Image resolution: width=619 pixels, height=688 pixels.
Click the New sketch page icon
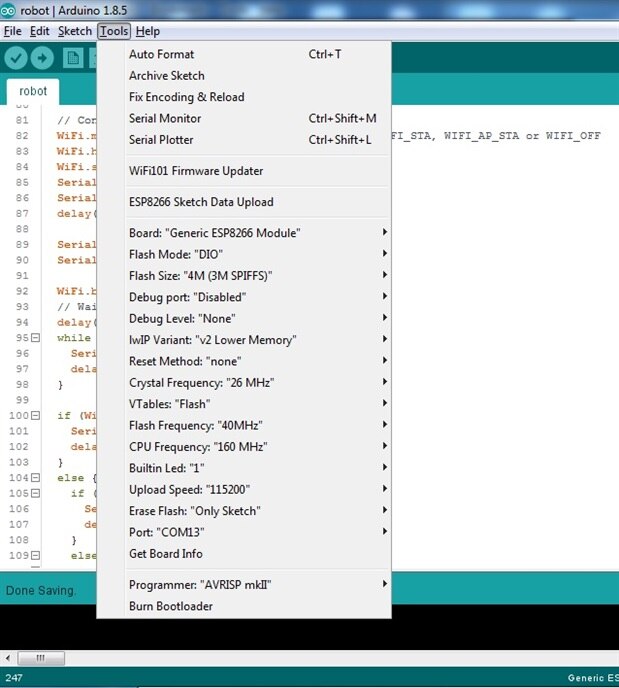[73, 58]
